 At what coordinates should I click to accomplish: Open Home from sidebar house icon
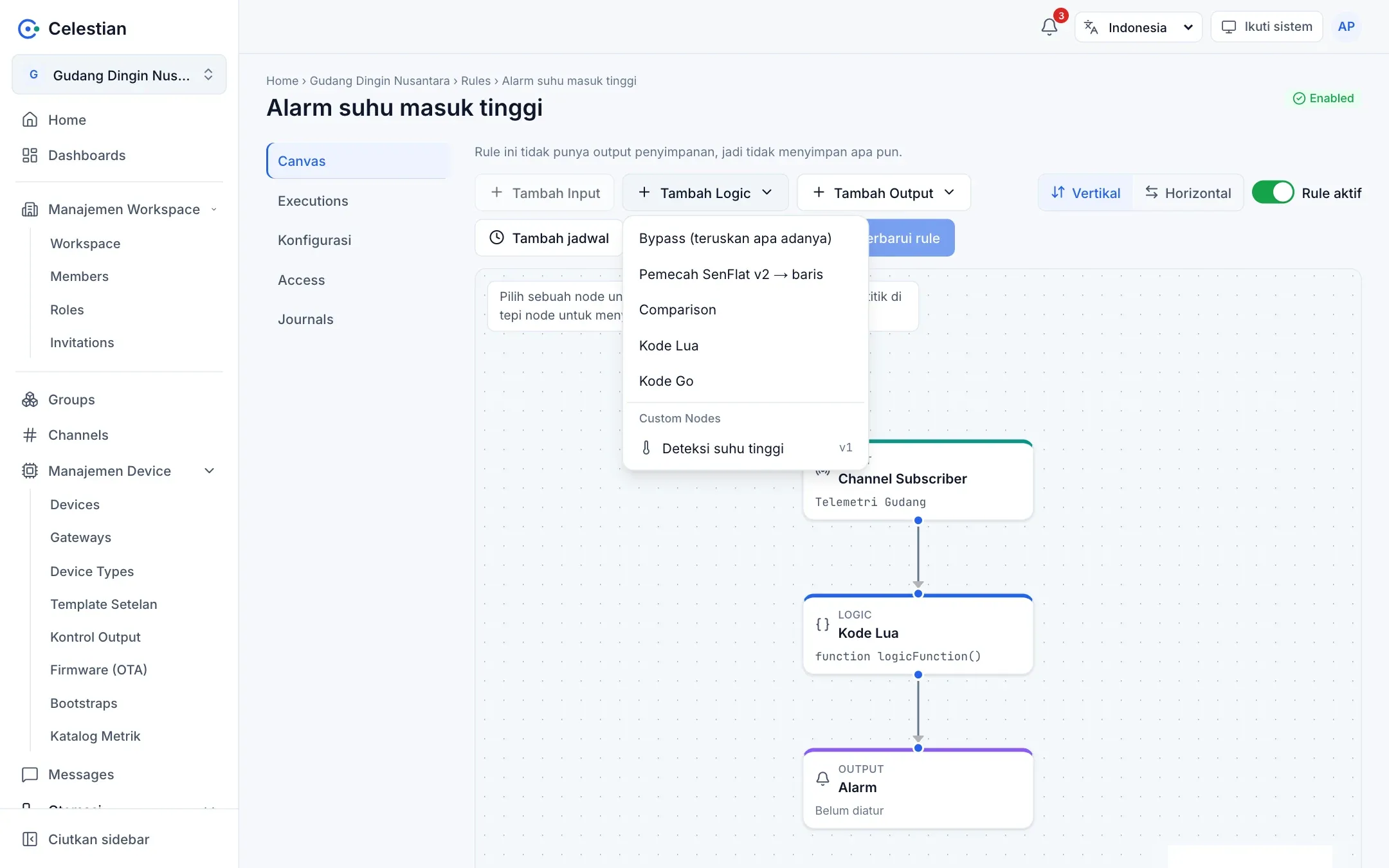click(x=30, y=120)
